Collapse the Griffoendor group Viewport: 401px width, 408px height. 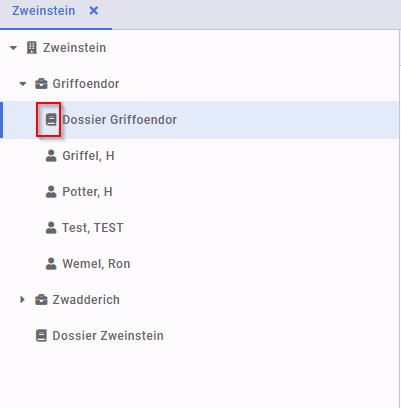coord(23,84)
